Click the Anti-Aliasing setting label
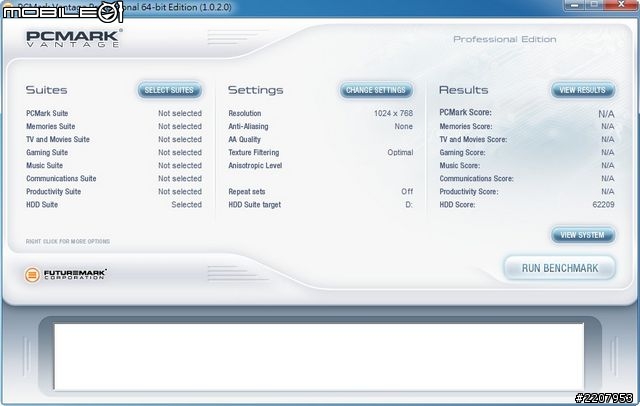The height and width of the screenshot is (406, 640). [249, 126]
